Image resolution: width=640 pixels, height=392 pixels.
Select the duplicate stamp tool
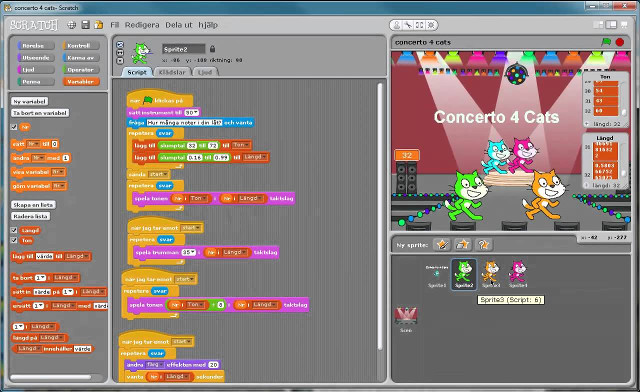396,25
